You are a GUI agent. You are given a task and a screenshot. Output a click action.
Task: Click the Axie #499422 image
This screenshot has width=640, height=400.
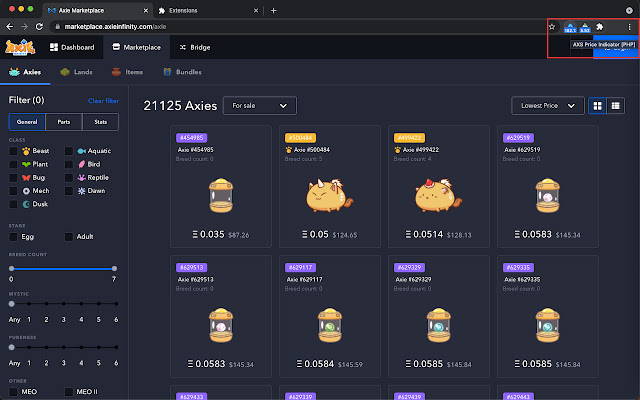point(438,195)
